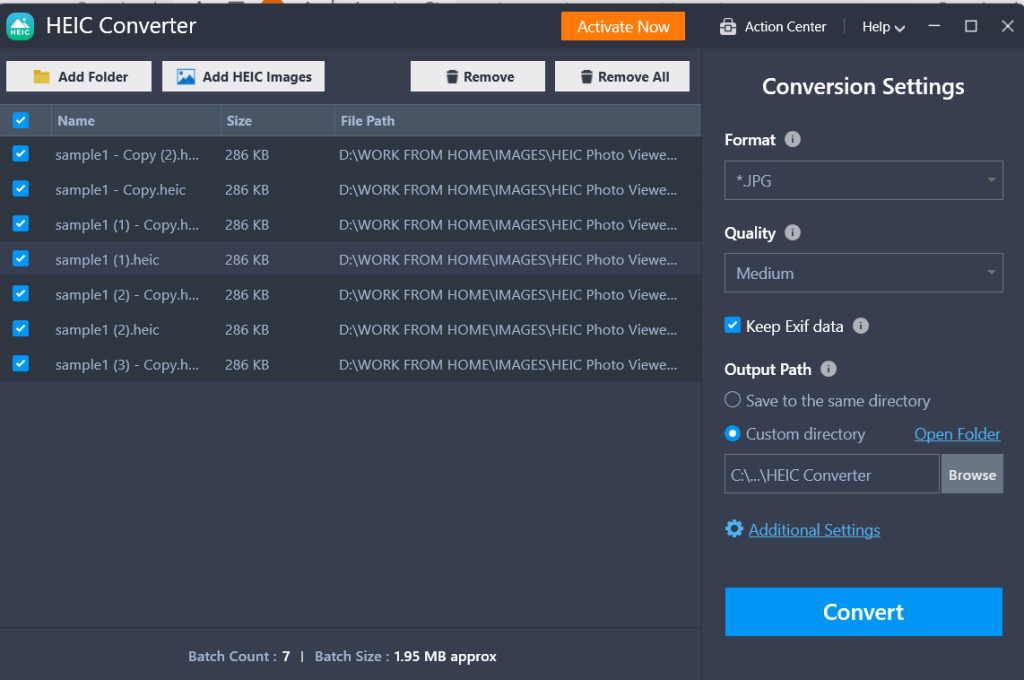1024x680 pixels.
Task: Click the info icon beside Format
Action: pos(792,139)
